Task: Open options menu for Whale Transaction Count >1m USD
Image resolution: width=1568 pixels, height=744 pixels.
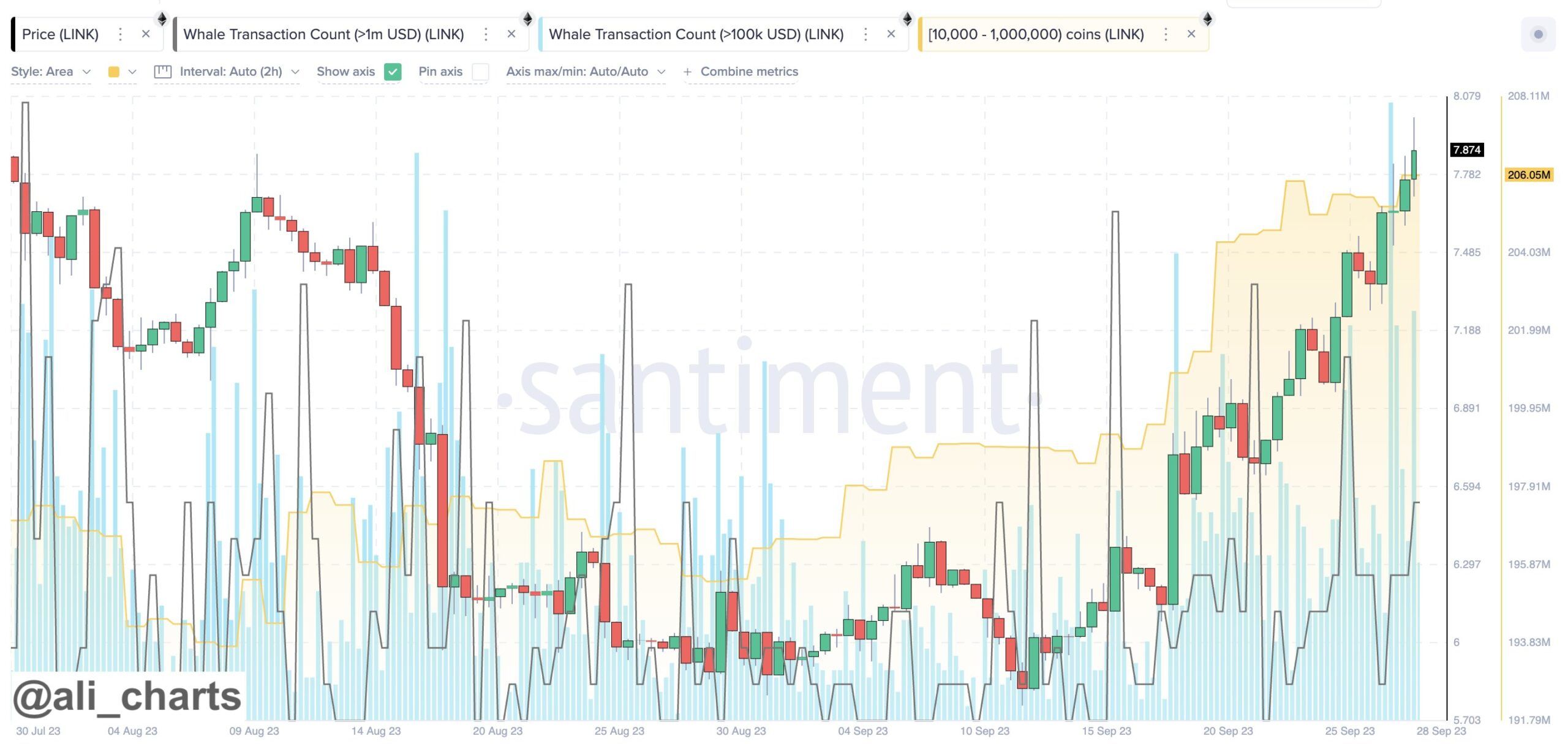Action: [x=486, y=34]
